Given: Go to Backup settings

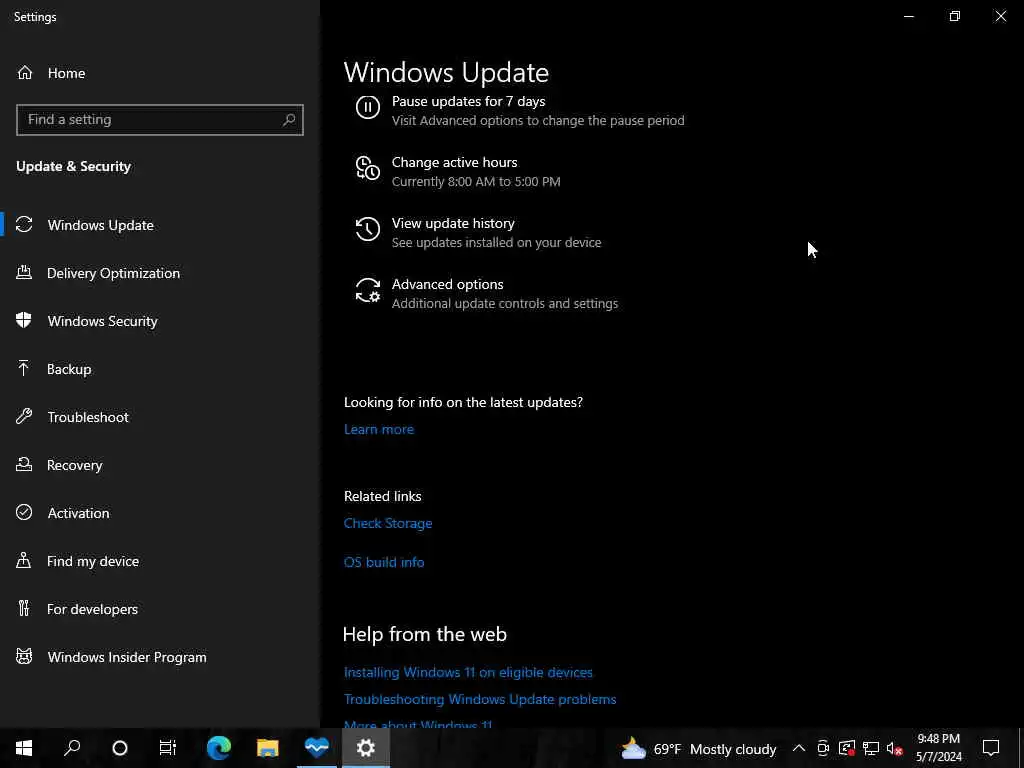Looking at the screenshot, I should coord(69,369).
